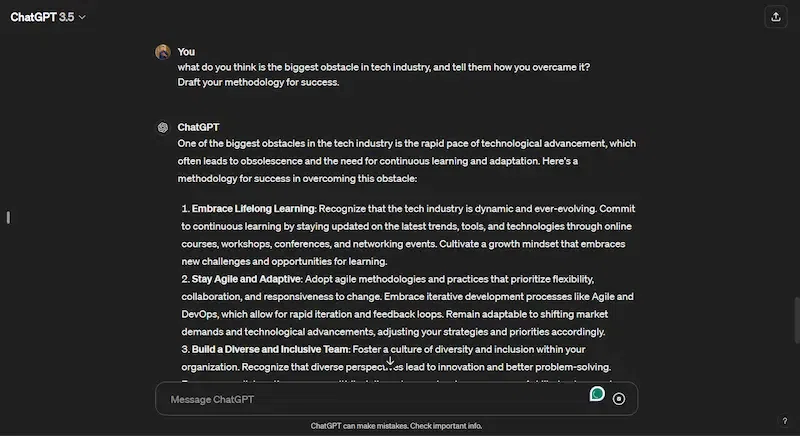Click the ChatGPT logo icon beside response

162,128
